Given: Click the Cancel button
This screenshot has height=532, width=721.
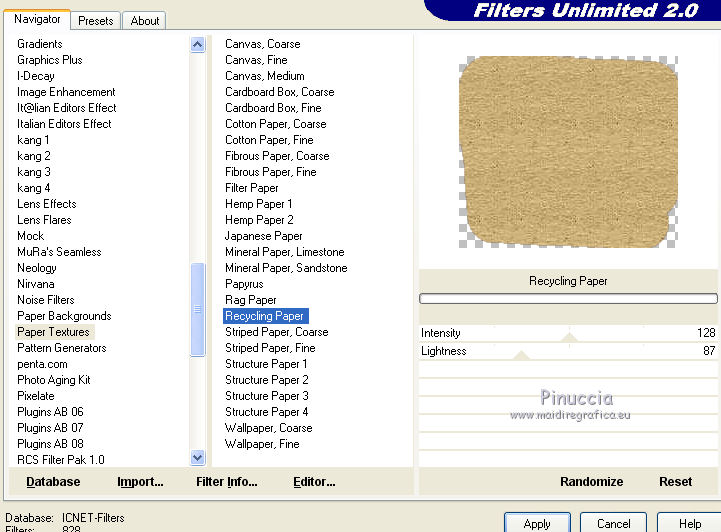Looking at the screenshot, I should click(x=613, y=523).
